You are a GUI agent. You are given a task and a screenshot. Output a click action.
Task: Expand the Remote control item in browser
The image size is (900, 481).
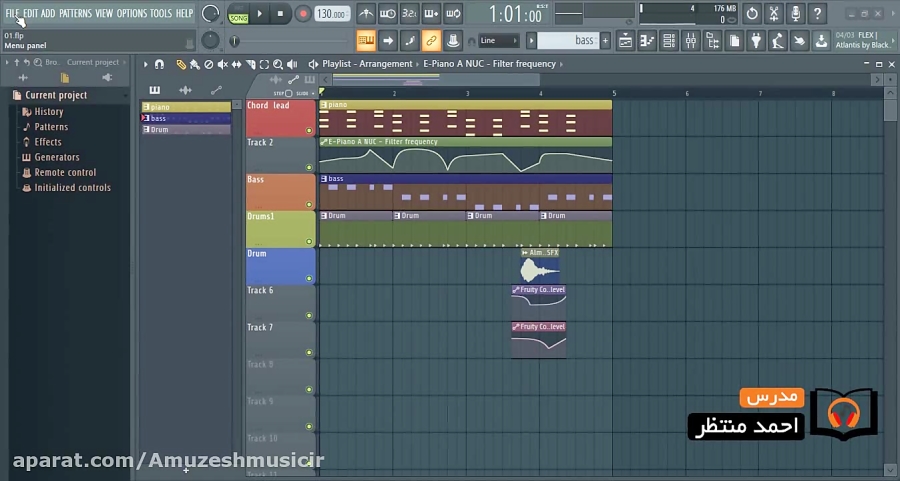[x=65, y=172]
